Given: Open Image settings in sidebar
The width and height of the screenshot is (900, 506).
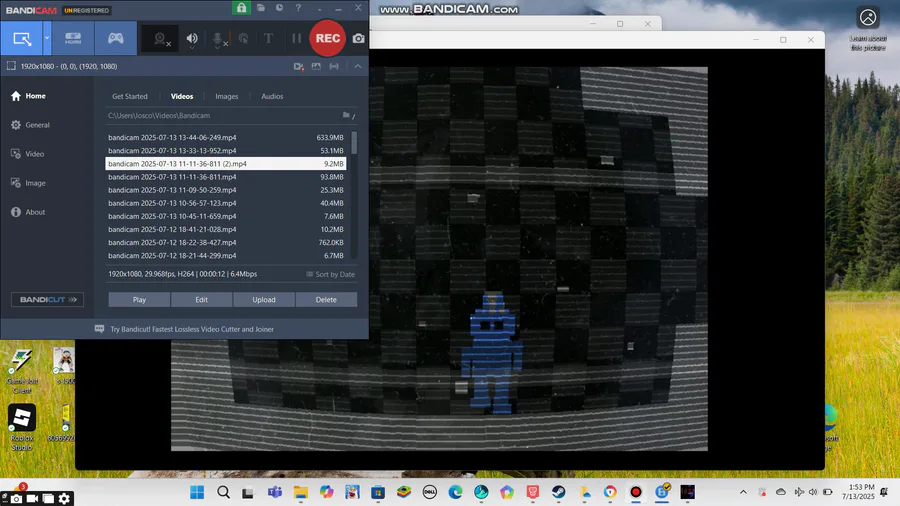Looking at the screenshot, I should click(28, 183).
